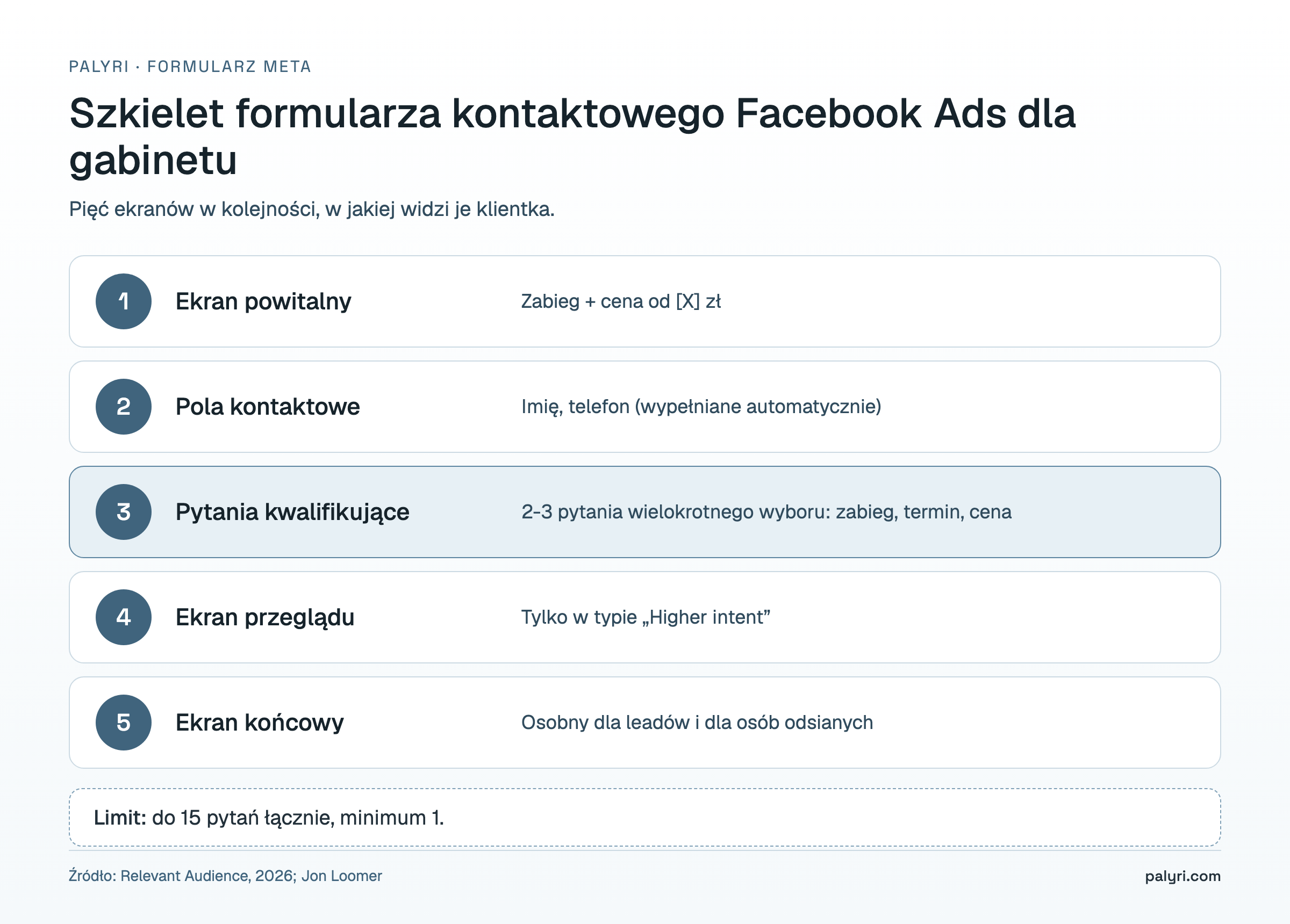Screen dimensions: 1290x924
Task: Select the "Ekran powitalny" heading
Action: coord(263,301)
